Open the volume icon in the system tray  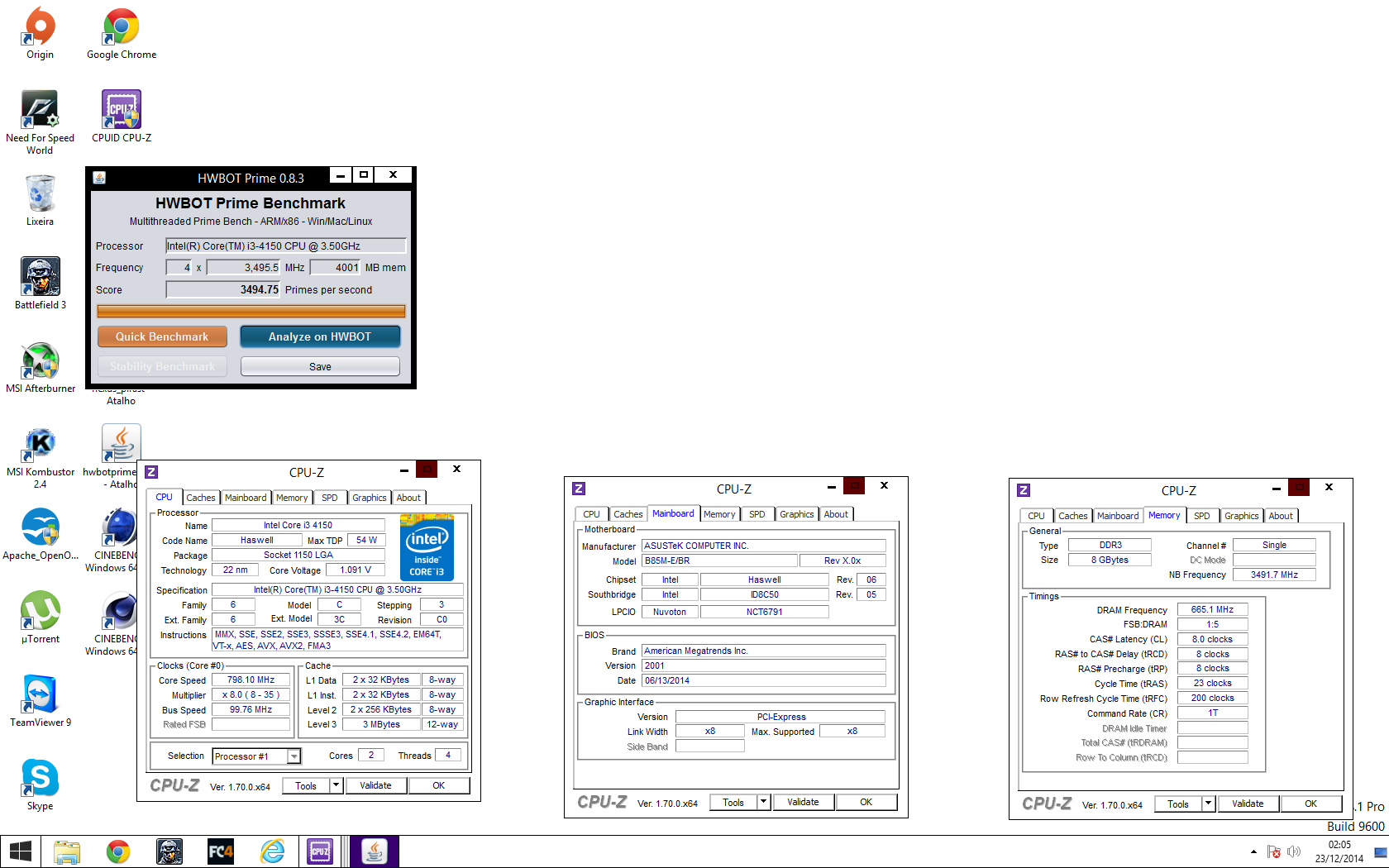pyautogui.click(x=1294, y=851)
